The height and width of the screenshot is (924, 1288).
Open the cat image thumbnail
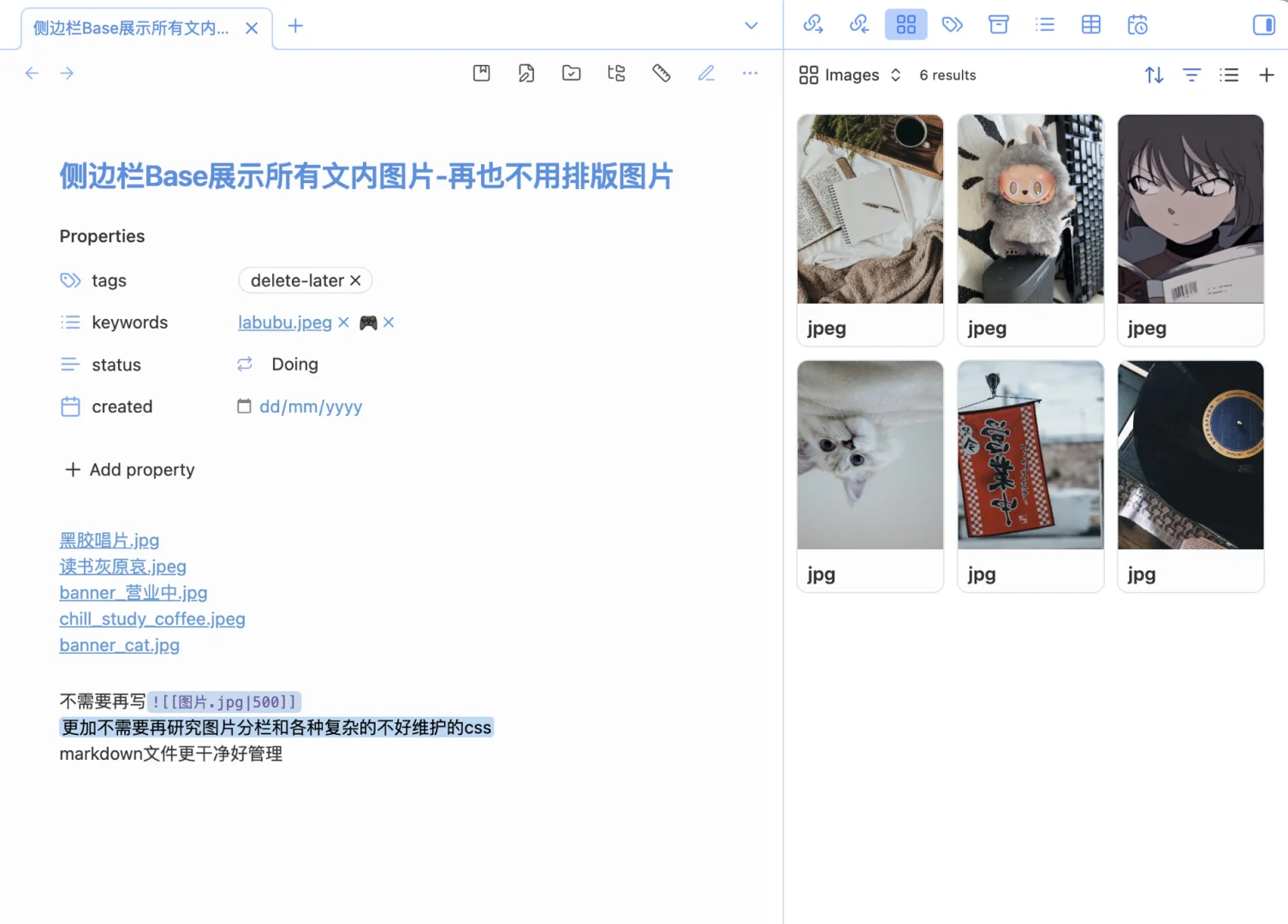coord(870,455)
